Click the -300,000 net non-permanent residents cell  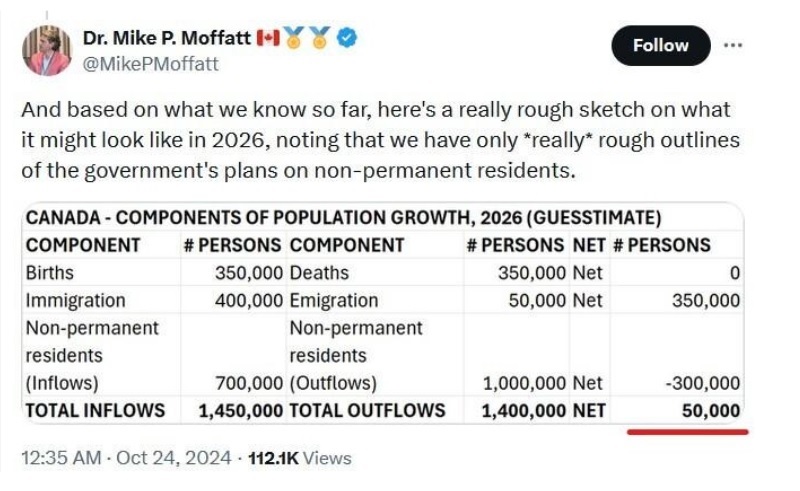(703, 383)
